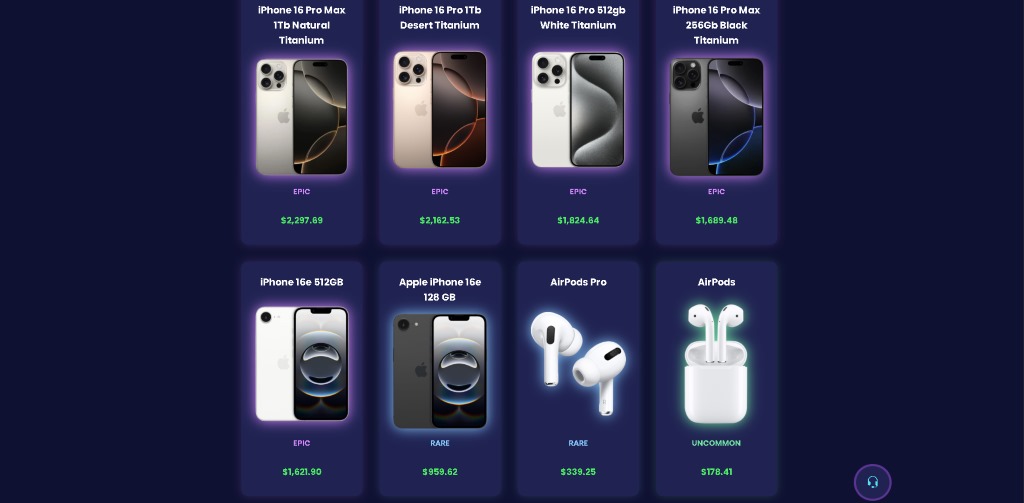Select iPhone 16 Pro Max Natural Titanium image
This screenshot has width=1024, height=503.
click(302, 117)
